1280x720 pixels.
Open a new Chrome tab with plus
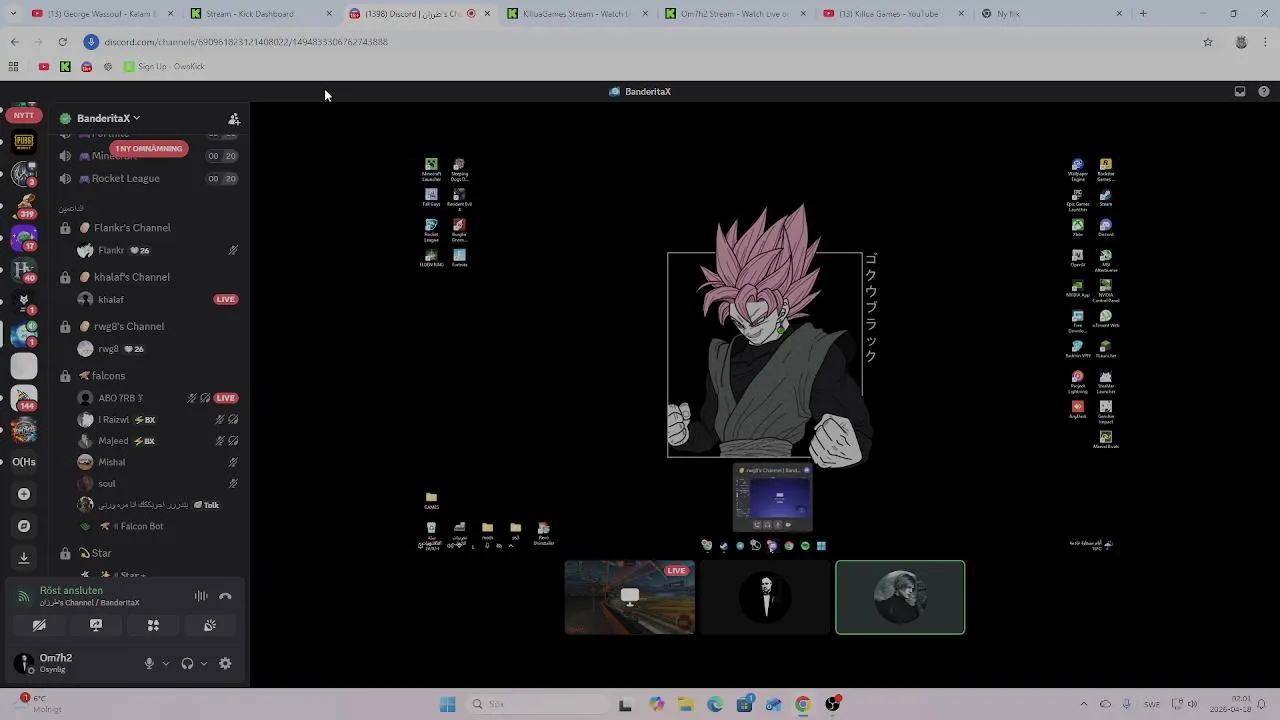pyautogui.click(x=1143, y=14)
